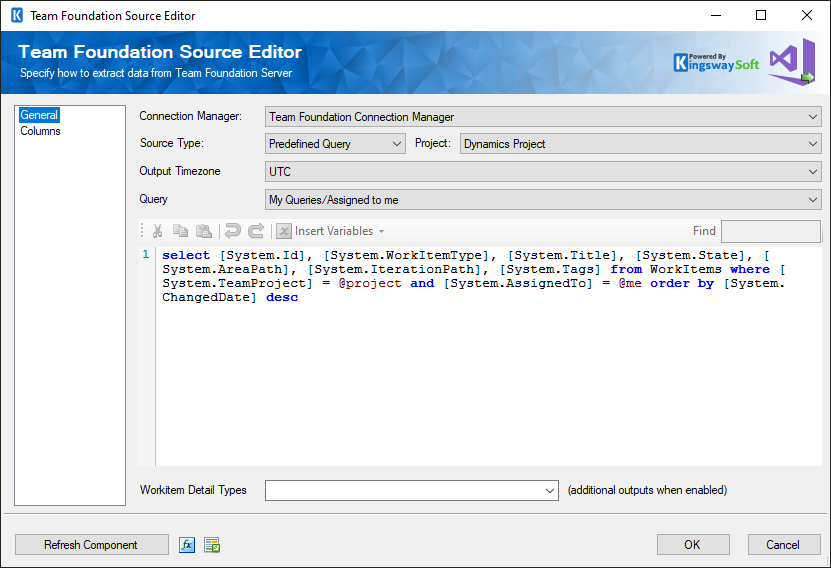Click the OK button
The image size is (831, 568).
coord(693,545)
